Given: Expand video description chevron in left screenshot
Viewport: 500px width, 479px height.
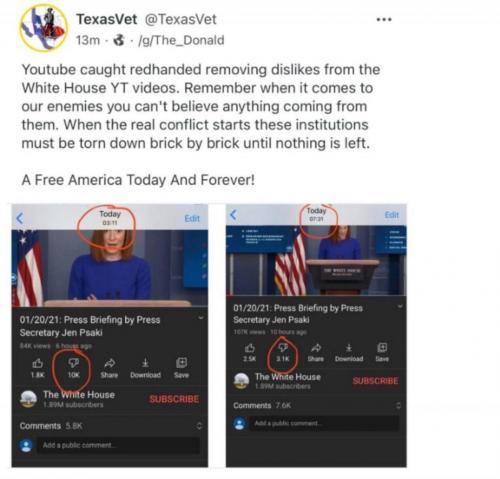Looking at the screenshot, I should pos(201,318).
